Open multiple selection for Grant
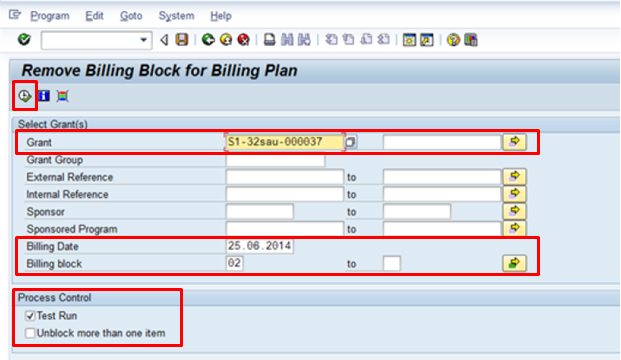This screenshot has height=360, width=621. point(514,142)
